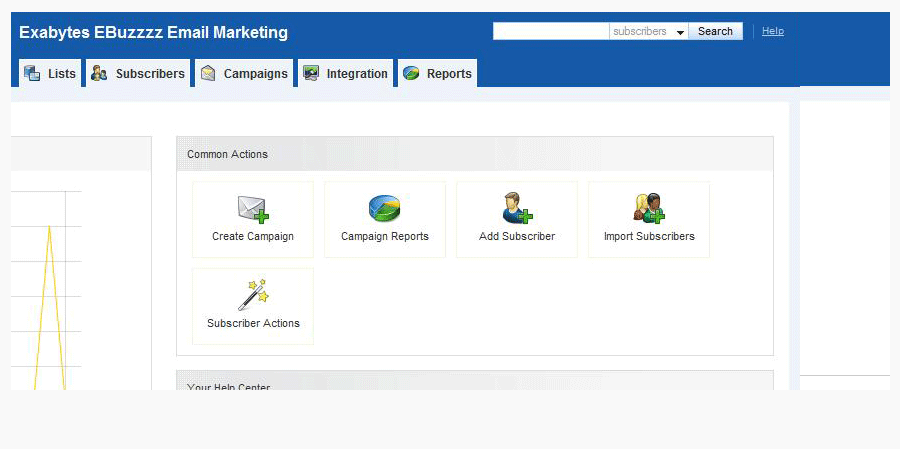This screenshot has width=900, height=449.
Task: Click the Campaigns tab envelope icon
Action: [x=208, y=73]
